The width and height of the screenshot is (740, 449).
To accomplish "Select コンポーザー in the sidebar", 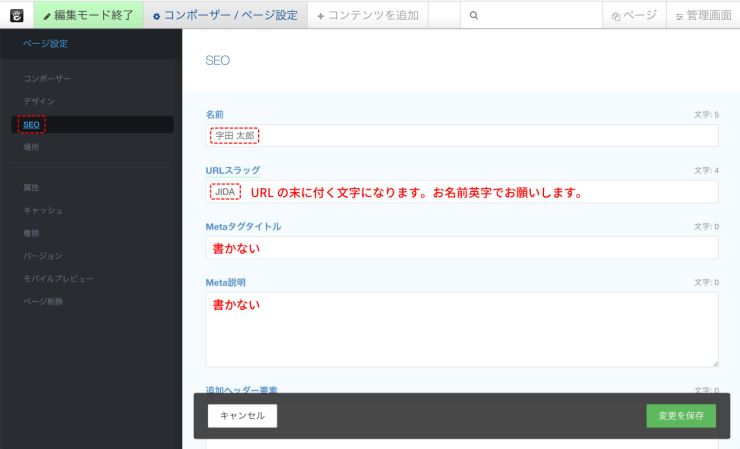I will coord(47,78).
